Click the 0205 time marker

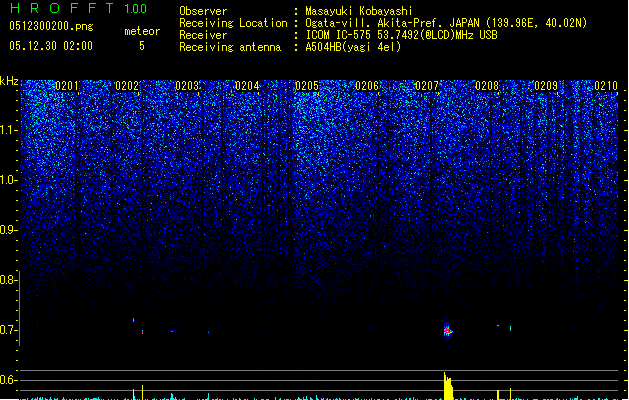click(x=307, y=86)
